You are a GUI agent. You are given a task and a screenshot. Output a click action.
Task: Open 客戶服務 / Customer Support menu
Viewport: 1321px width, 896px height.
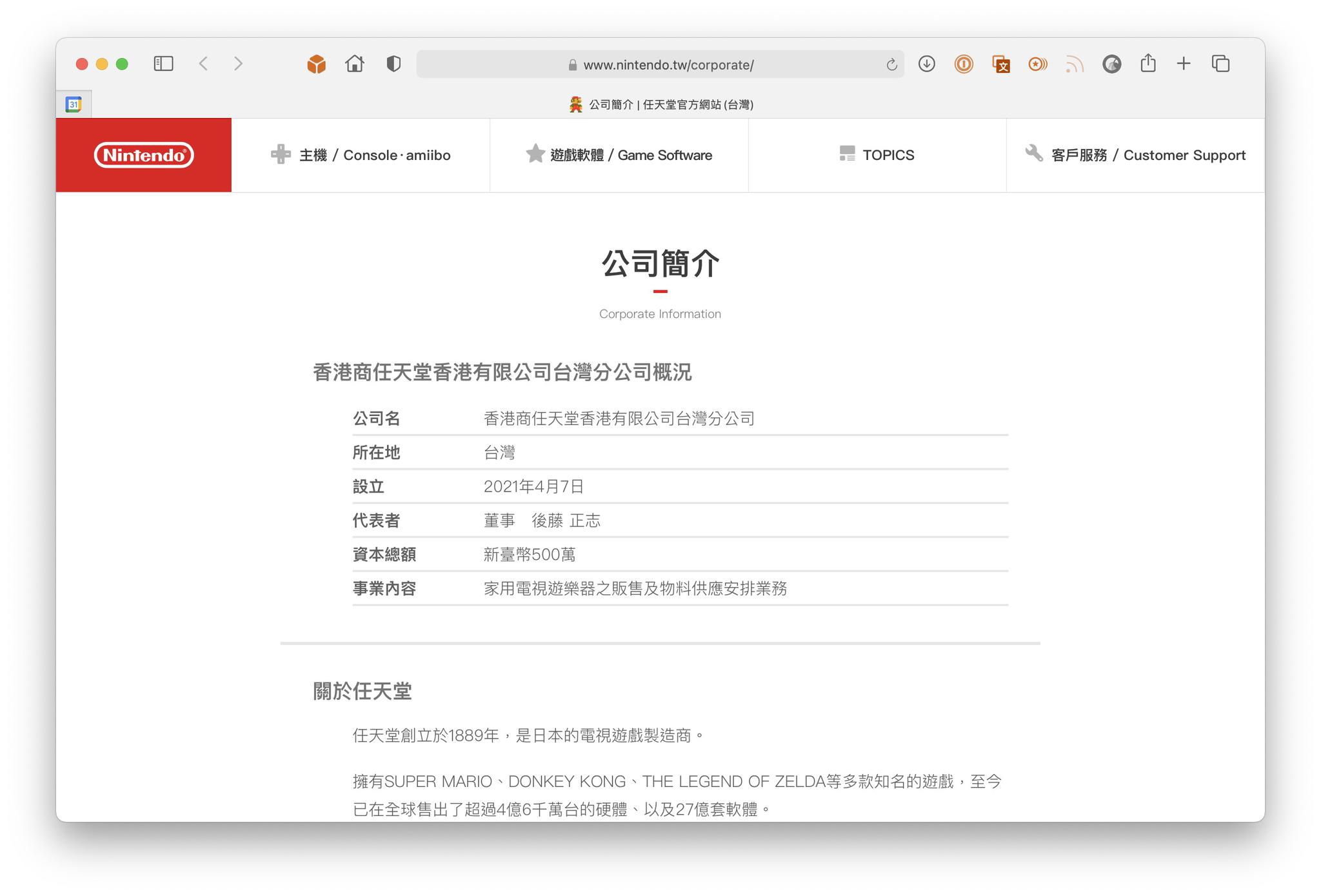click(x=1135, y=155)
